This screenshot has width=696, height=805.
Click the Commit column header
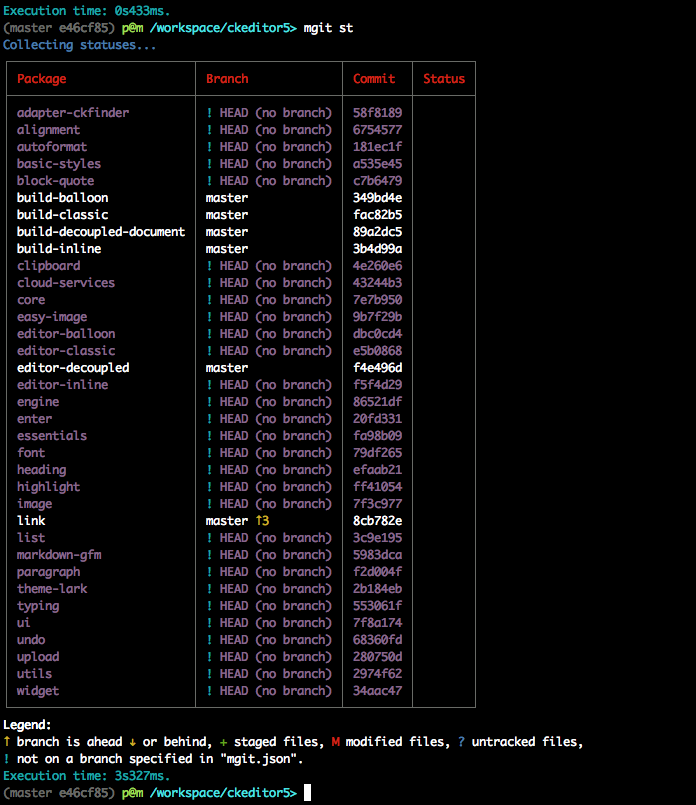coord(374,79)
